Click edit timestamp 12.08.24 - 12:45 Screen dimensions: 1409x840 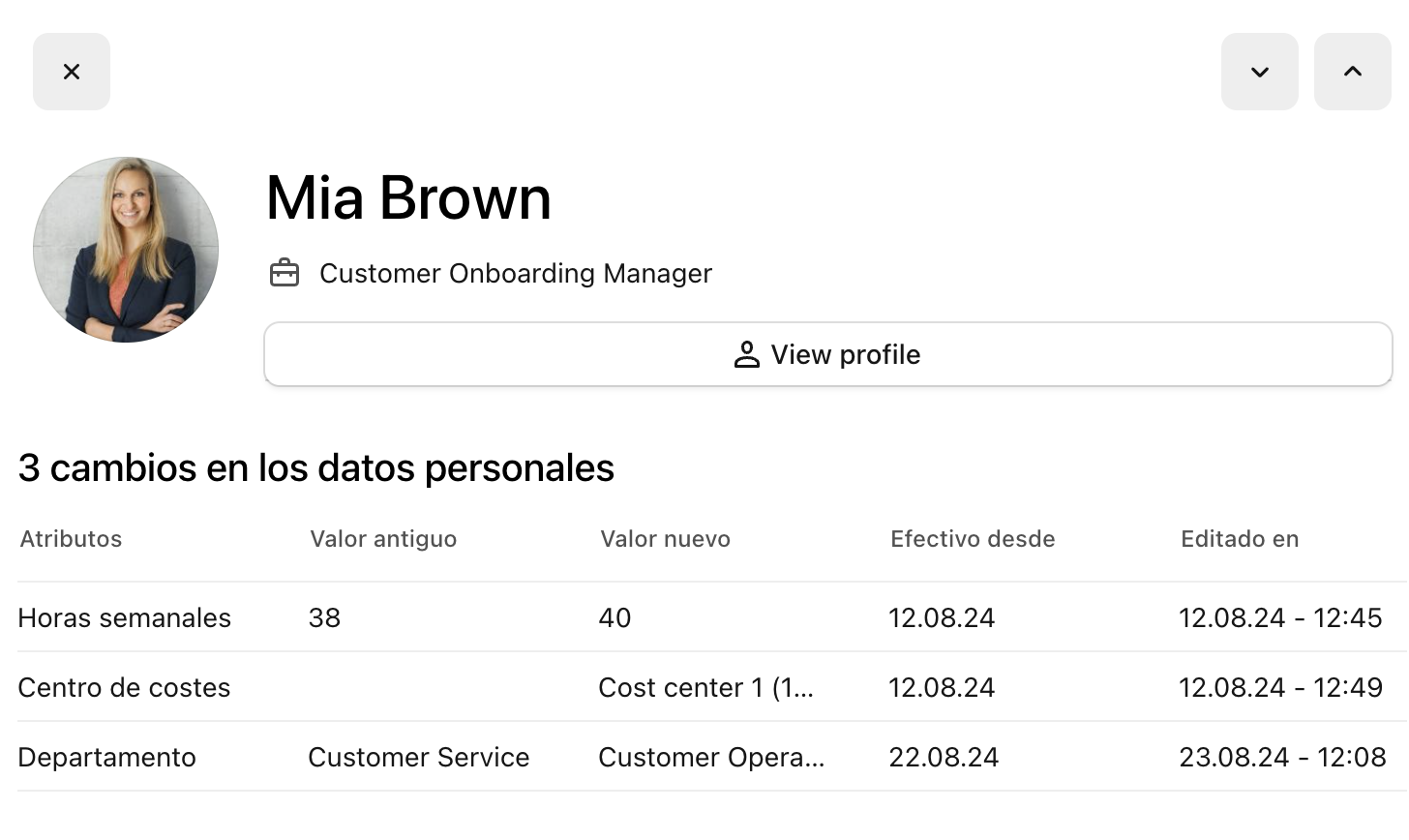click(1280, 617)
